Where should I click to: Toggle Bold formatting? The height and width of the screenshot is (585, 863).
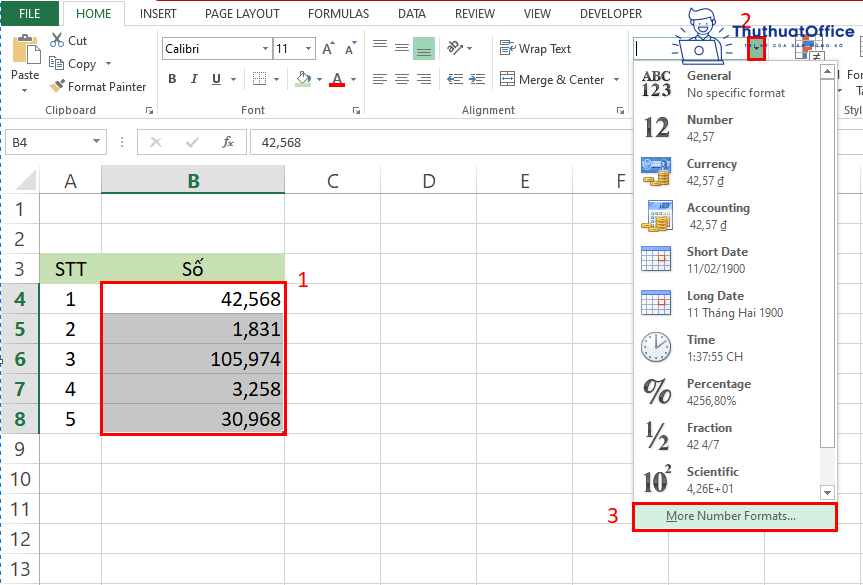coord(171,79)
